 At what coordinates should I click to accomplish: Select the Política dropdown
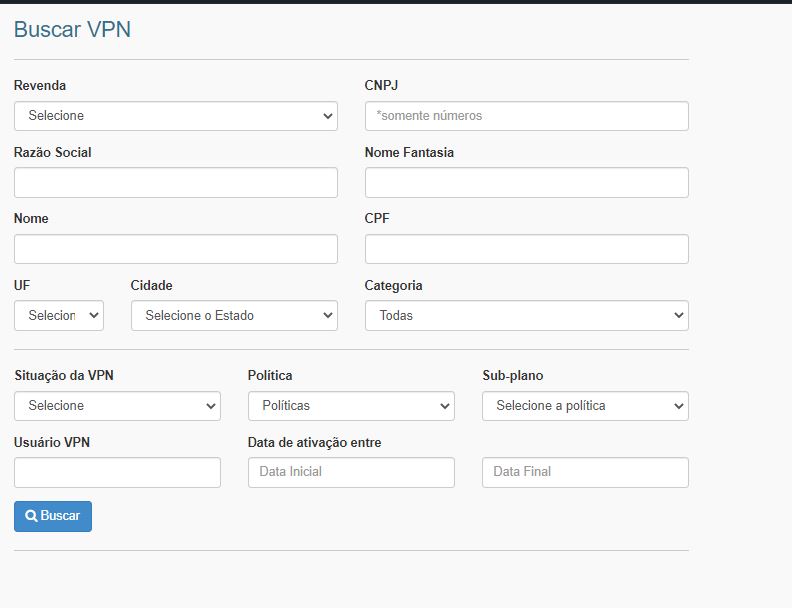pyautogui.click(x=351, y=406)
